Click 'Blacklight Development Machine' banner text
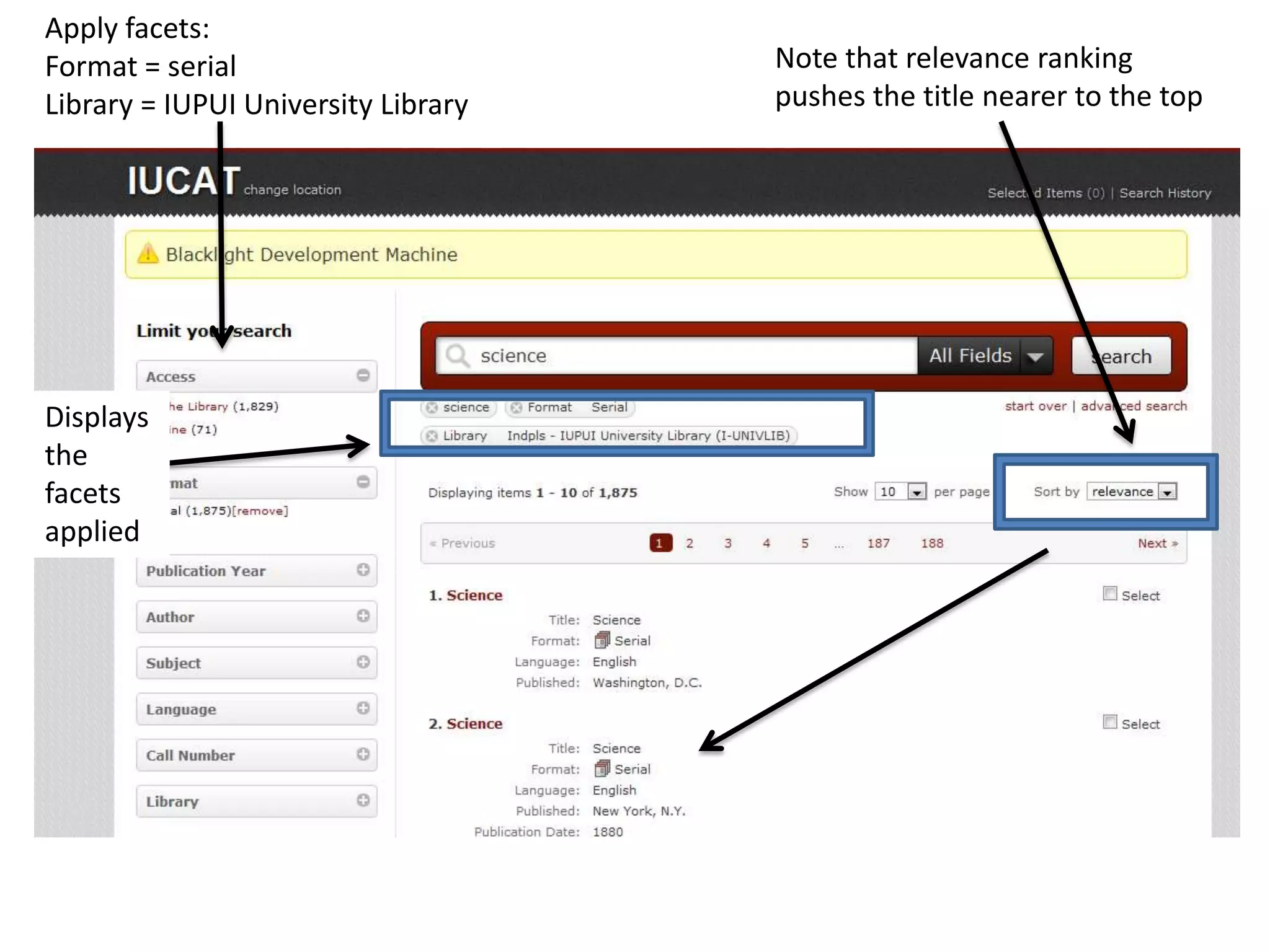This screenshot has height=952, width=1270. (x=311, y=254)
